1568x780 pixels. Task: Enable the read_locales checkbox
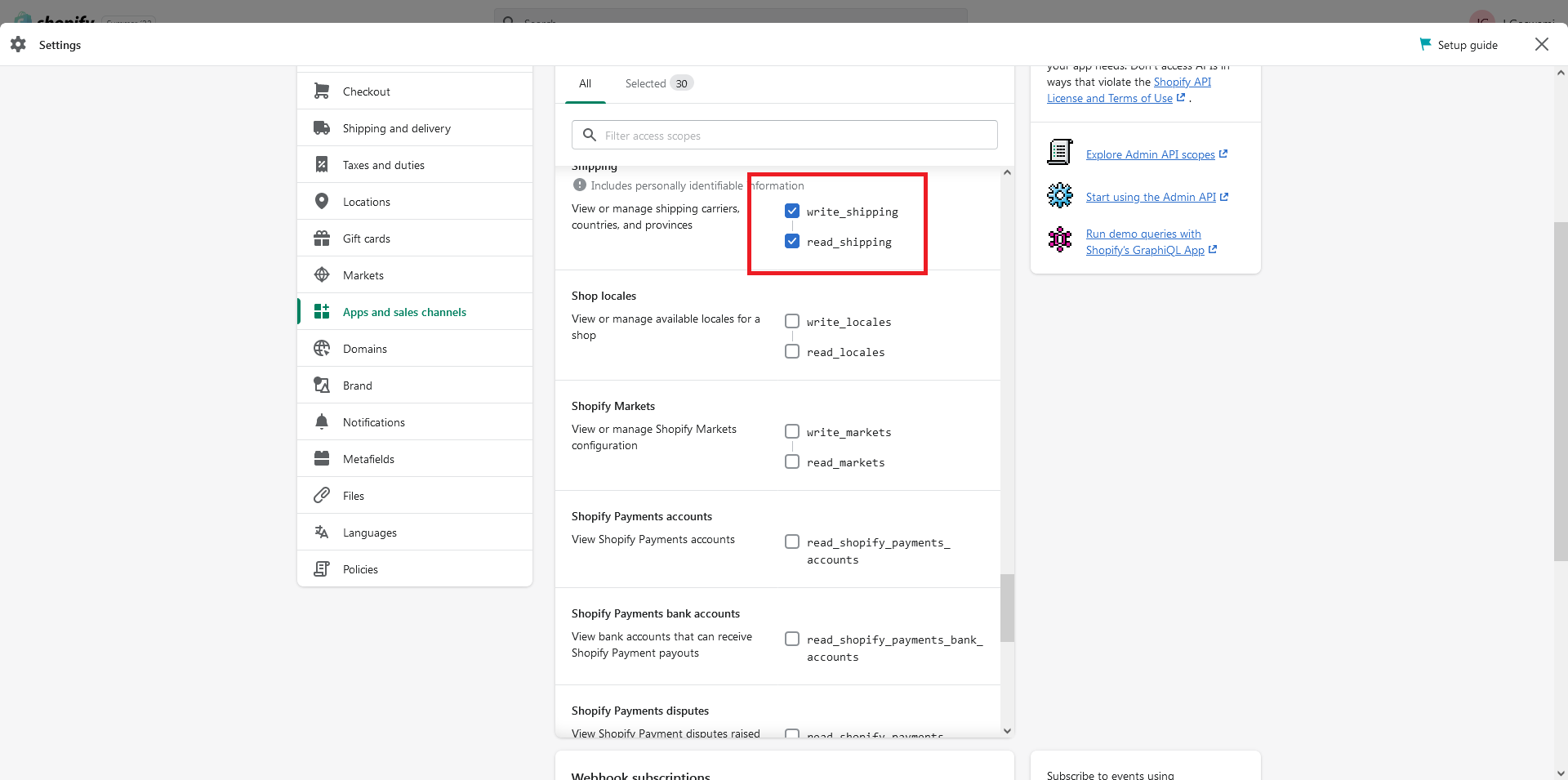(x=792, y=351)
